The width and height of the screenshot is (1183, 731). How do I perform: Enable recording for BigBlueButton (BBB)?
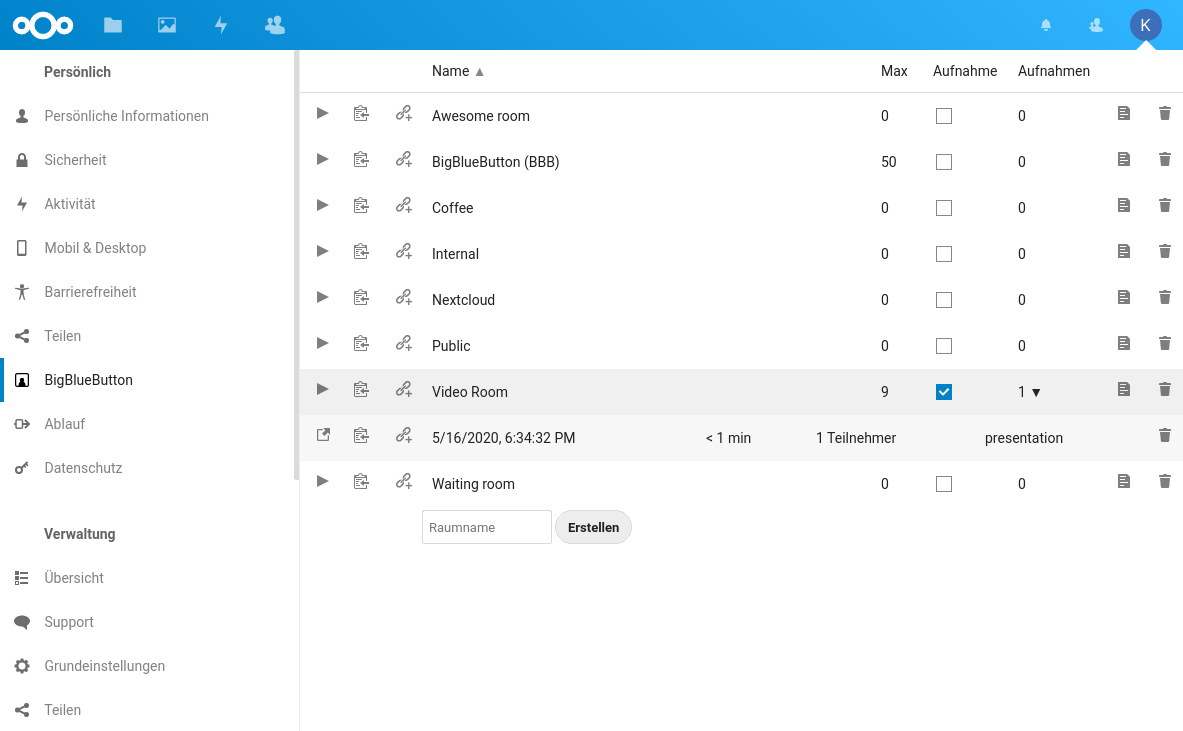(944, 162)
